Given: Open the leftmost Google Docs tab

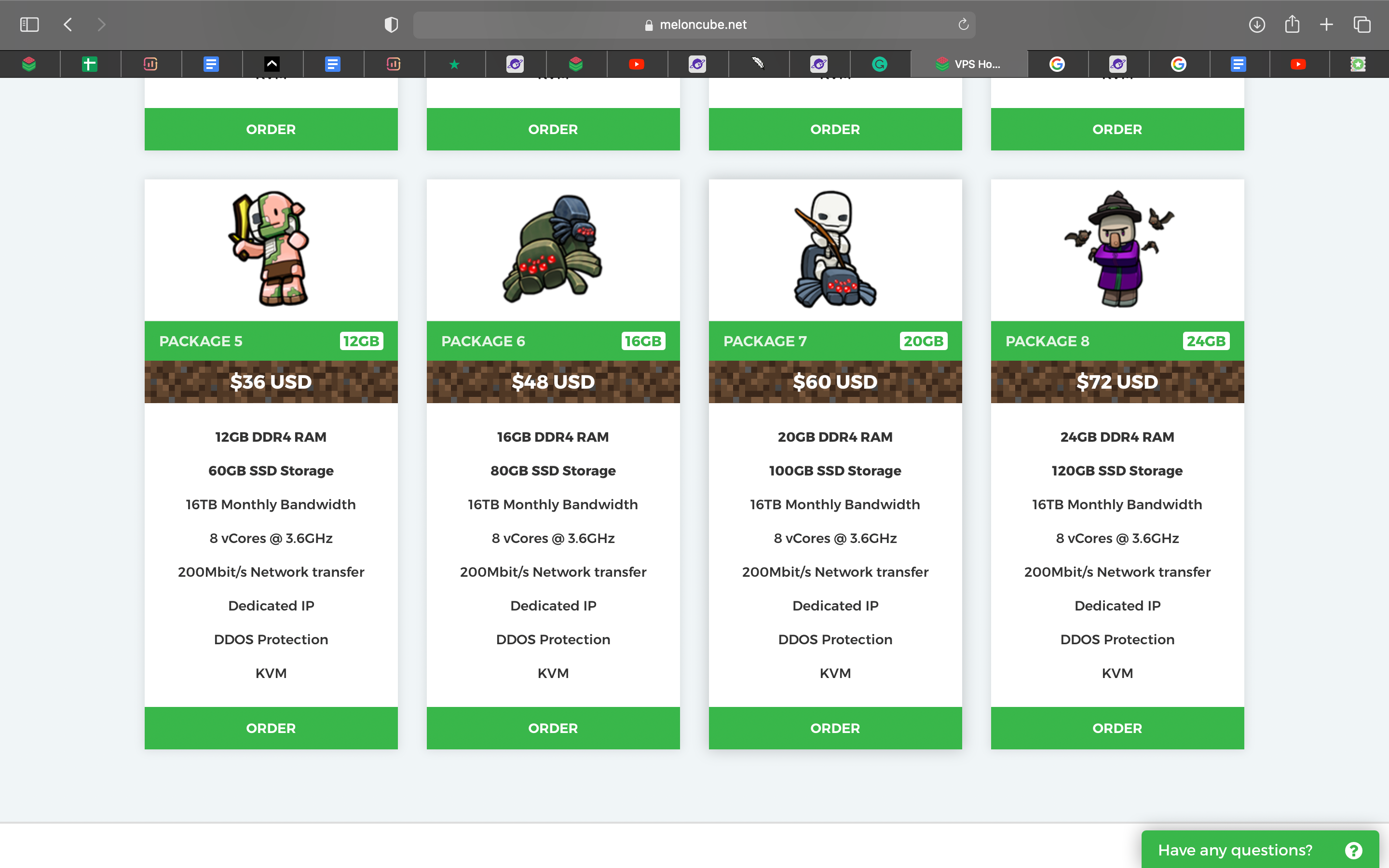Looking at the screenshot, I should [211, 64].
